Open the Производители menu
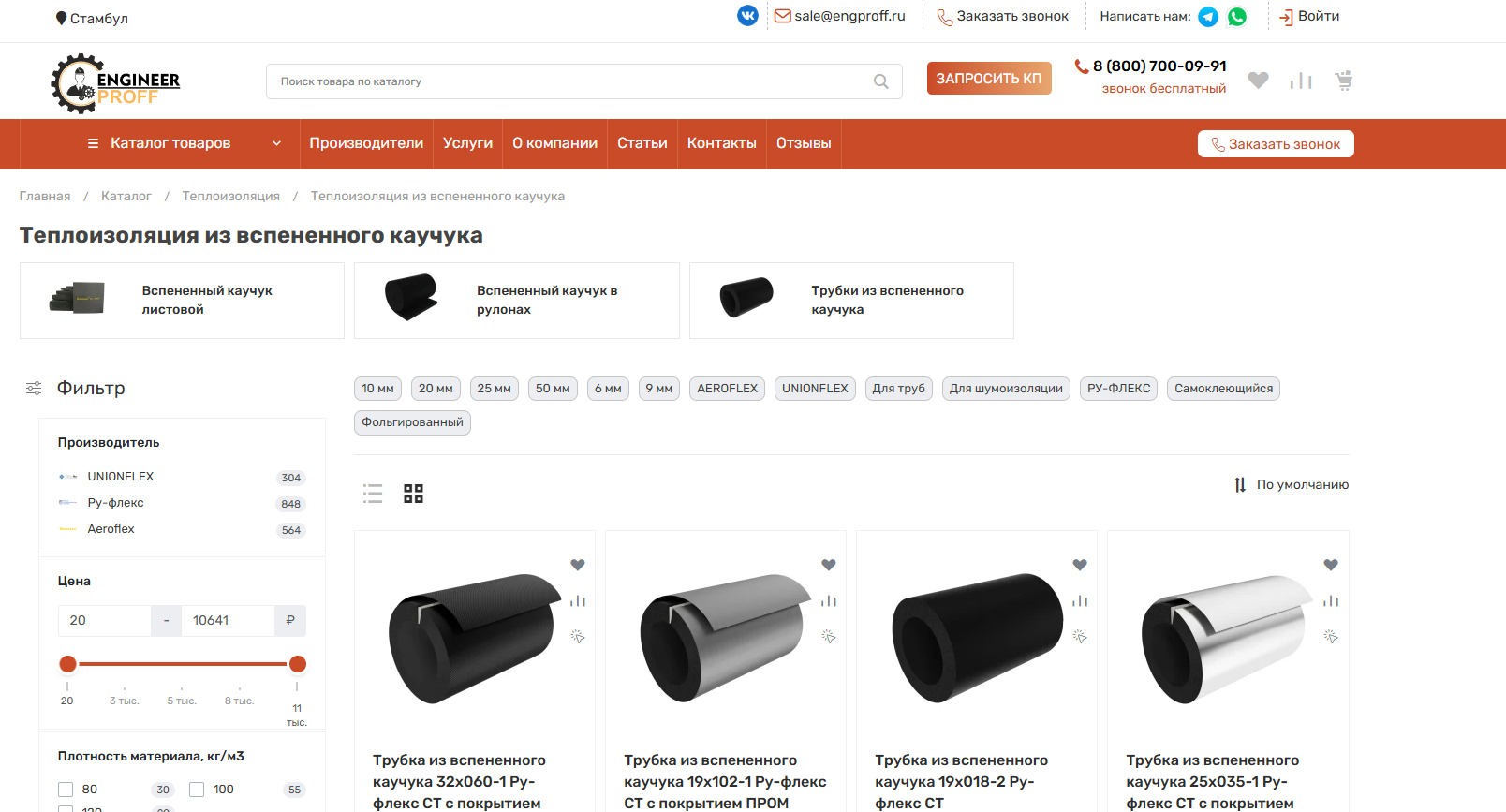Viewport: 1506px width, 812px height. 366,143
